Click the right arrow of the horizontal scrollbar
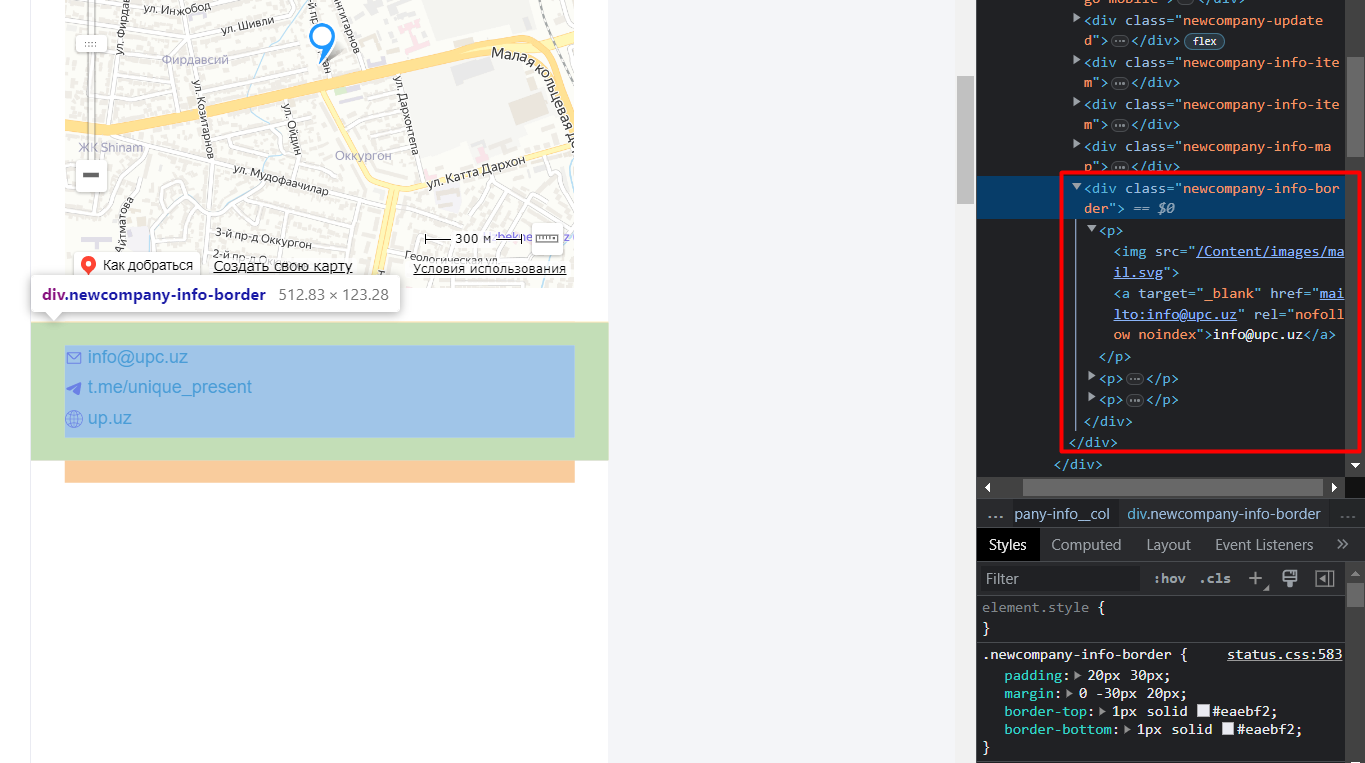Screen dimensions: 1365x763 [1334, 487]
